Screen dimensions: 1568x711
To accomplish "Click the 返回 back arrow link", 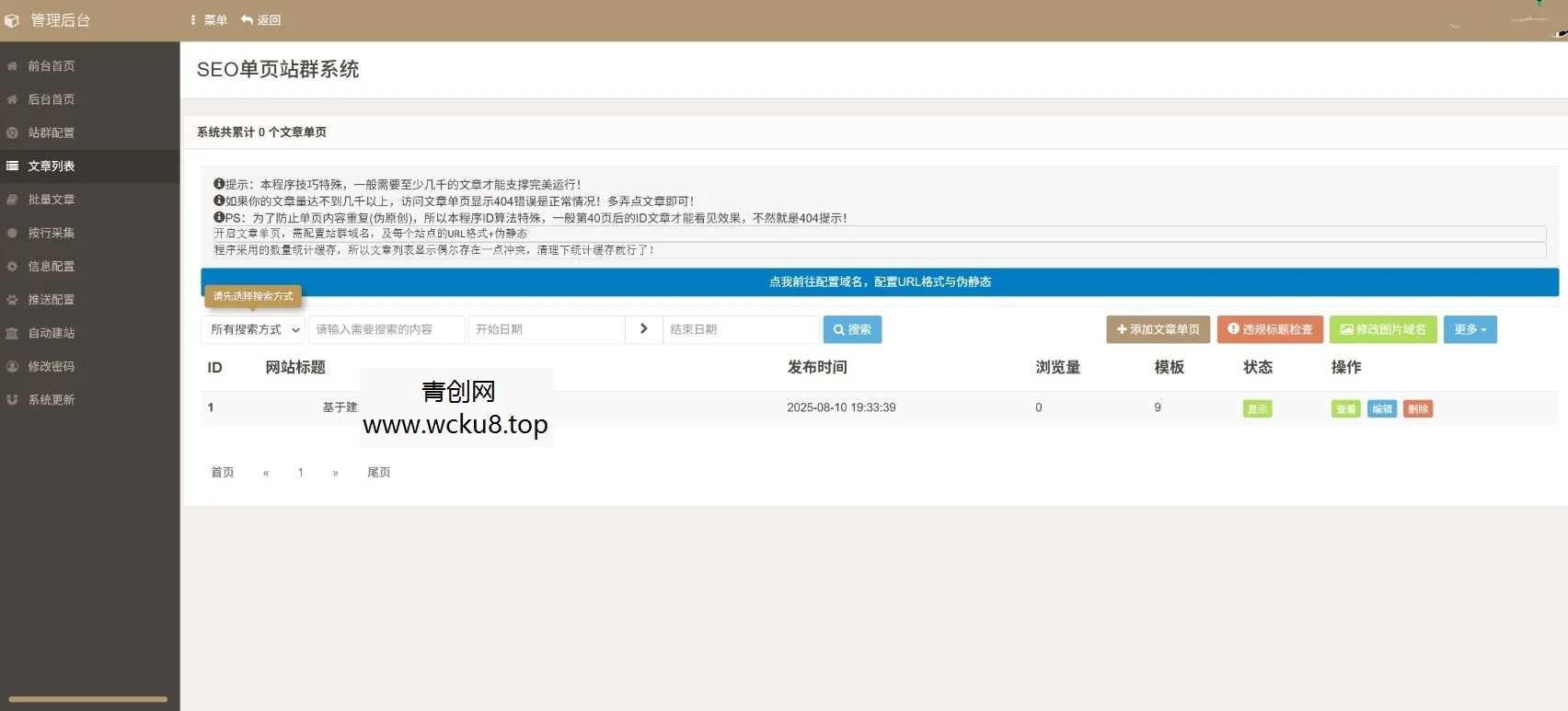I will [260, 20].
